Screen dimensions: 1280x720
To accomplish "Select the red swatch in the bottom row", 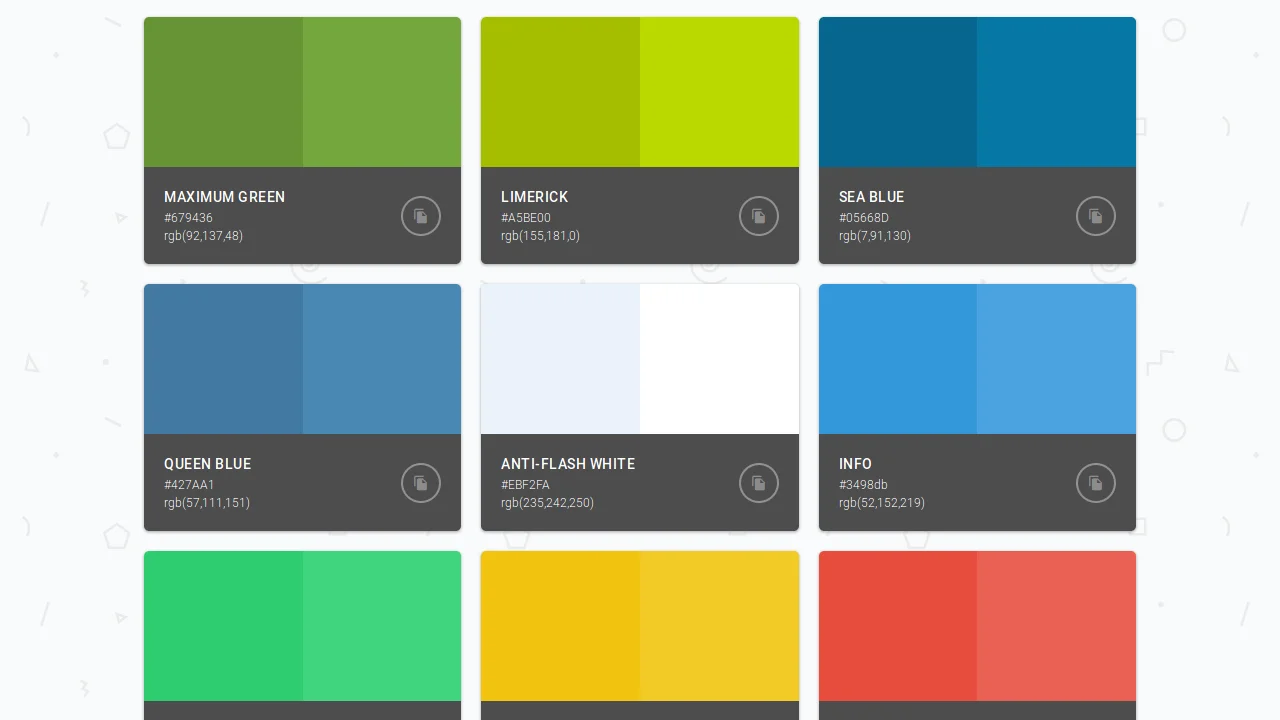I will tap(977, 625).
